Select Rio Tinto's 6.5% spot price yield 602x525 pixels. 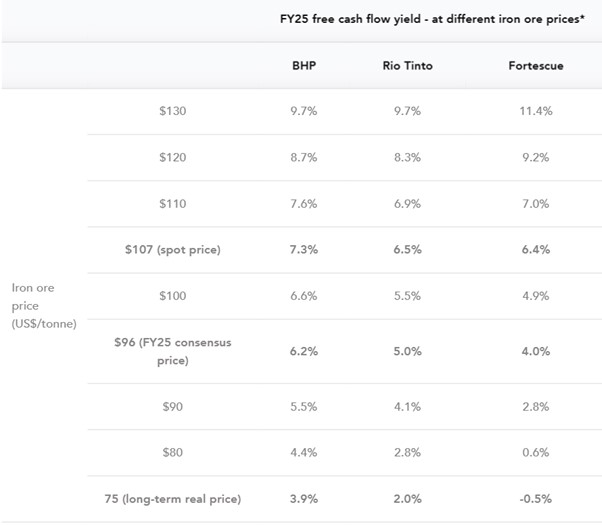(x=407, y=250)
